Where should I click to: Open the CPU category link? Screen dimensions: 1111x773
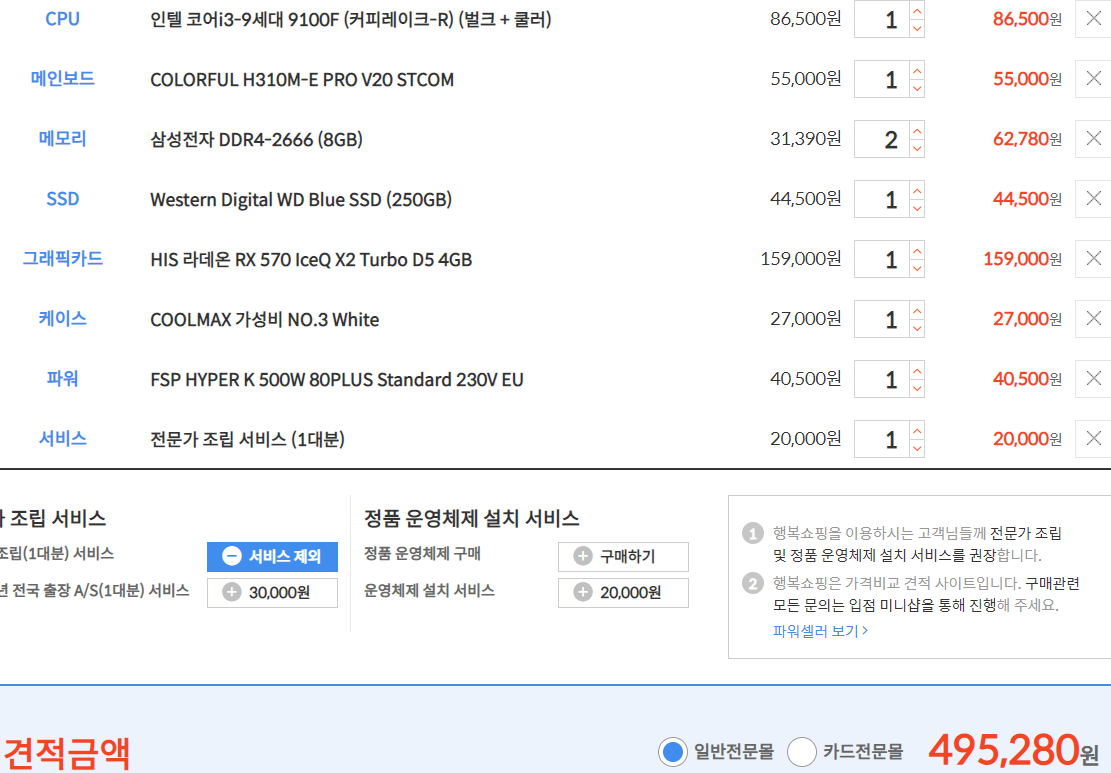[x=62, y=19]
